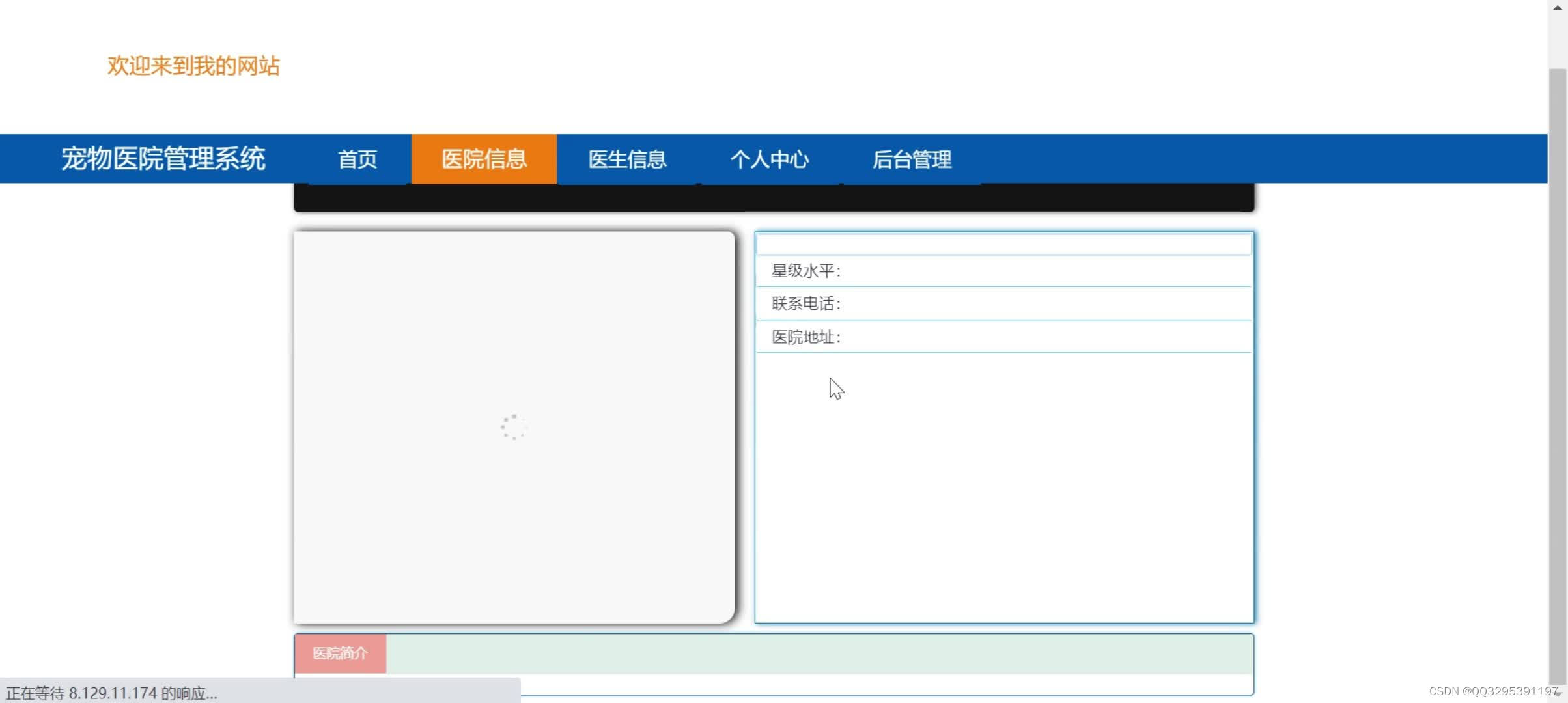Click the scrollbar up arrow
1568x703 pixels.
tap(1558, 8)
